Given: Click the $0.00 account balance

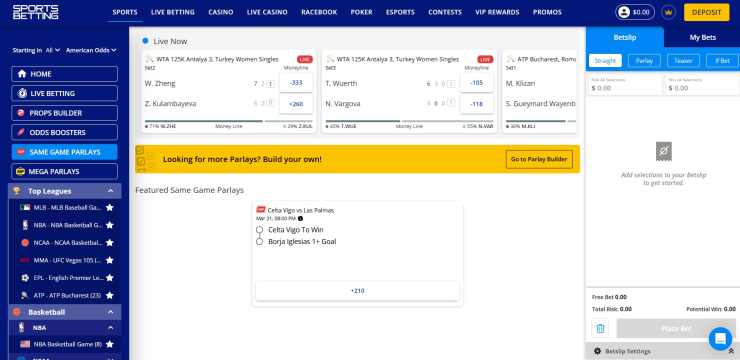Looking at the screenshot, I should (x=641, y=12).
